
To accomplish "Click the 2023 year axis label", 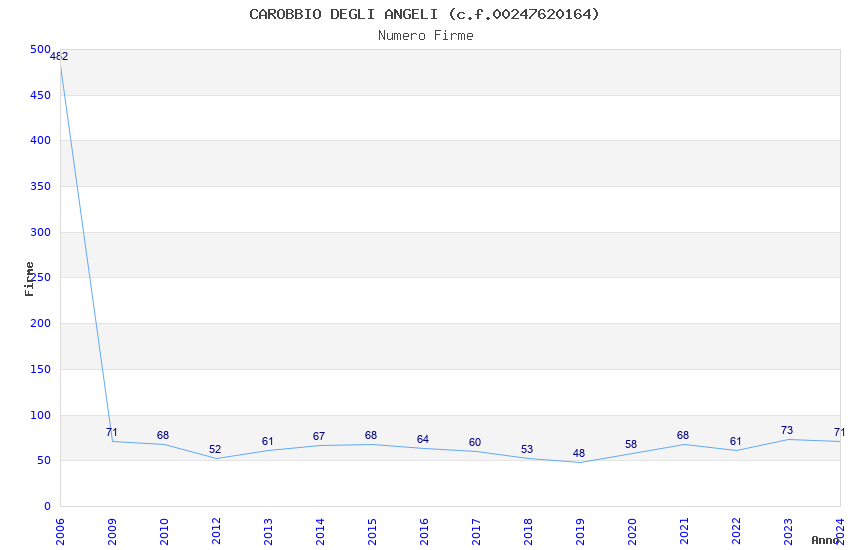I will pyautogui.click(x=788, y=532).
